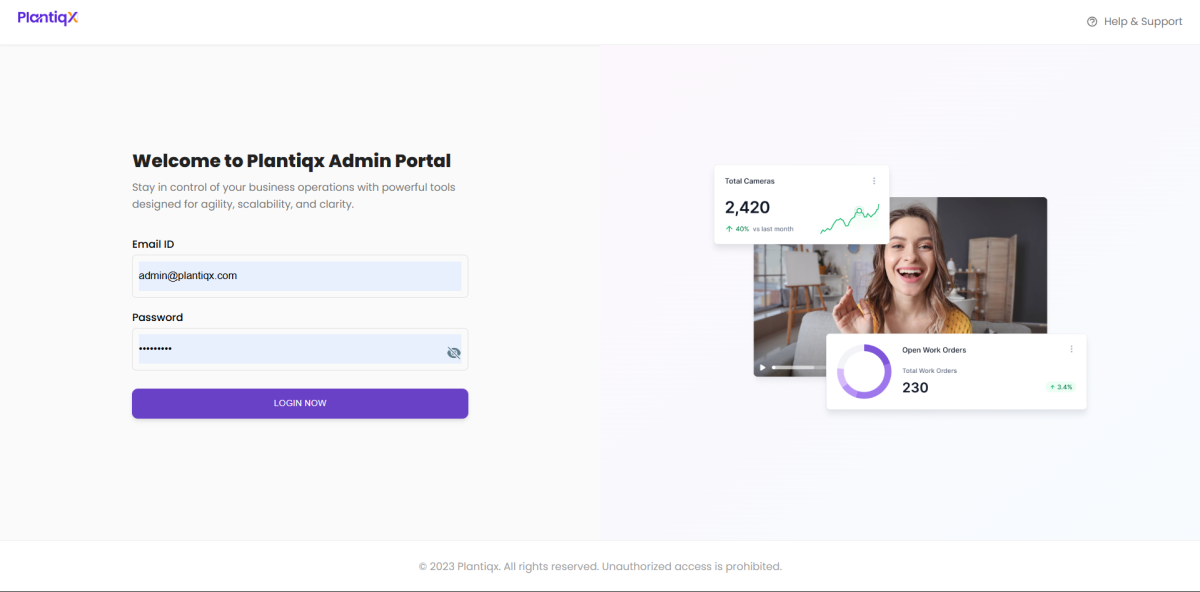
Task: Open the Help & Support link
Action: [1142, 22]
